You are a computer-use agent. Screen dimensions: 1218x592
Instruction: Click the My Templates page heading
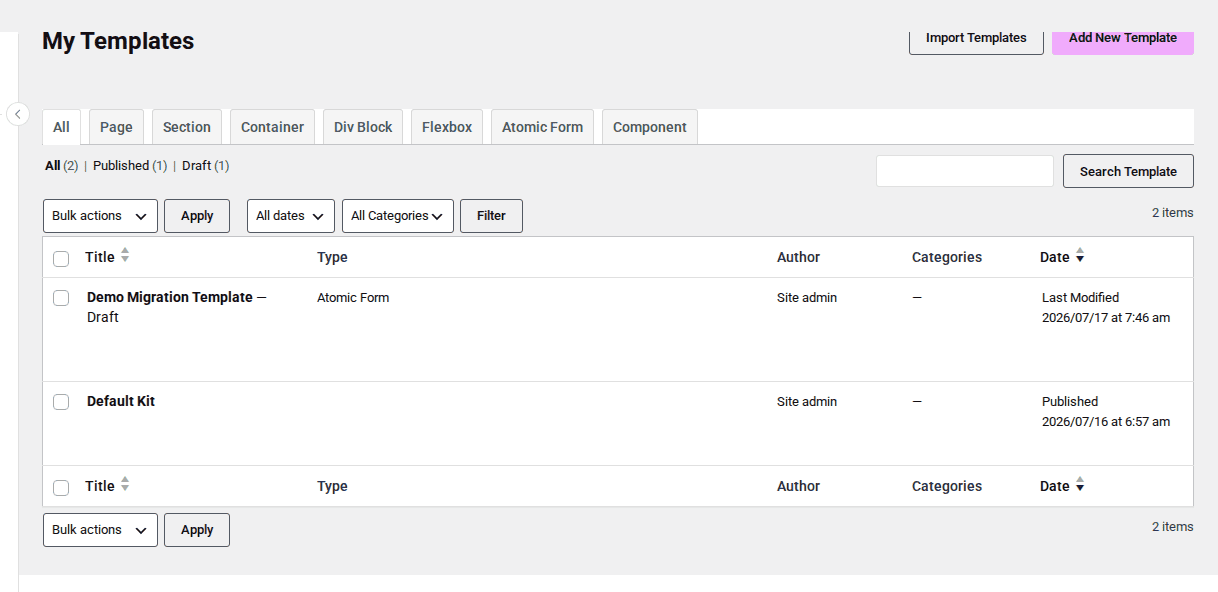118,41
